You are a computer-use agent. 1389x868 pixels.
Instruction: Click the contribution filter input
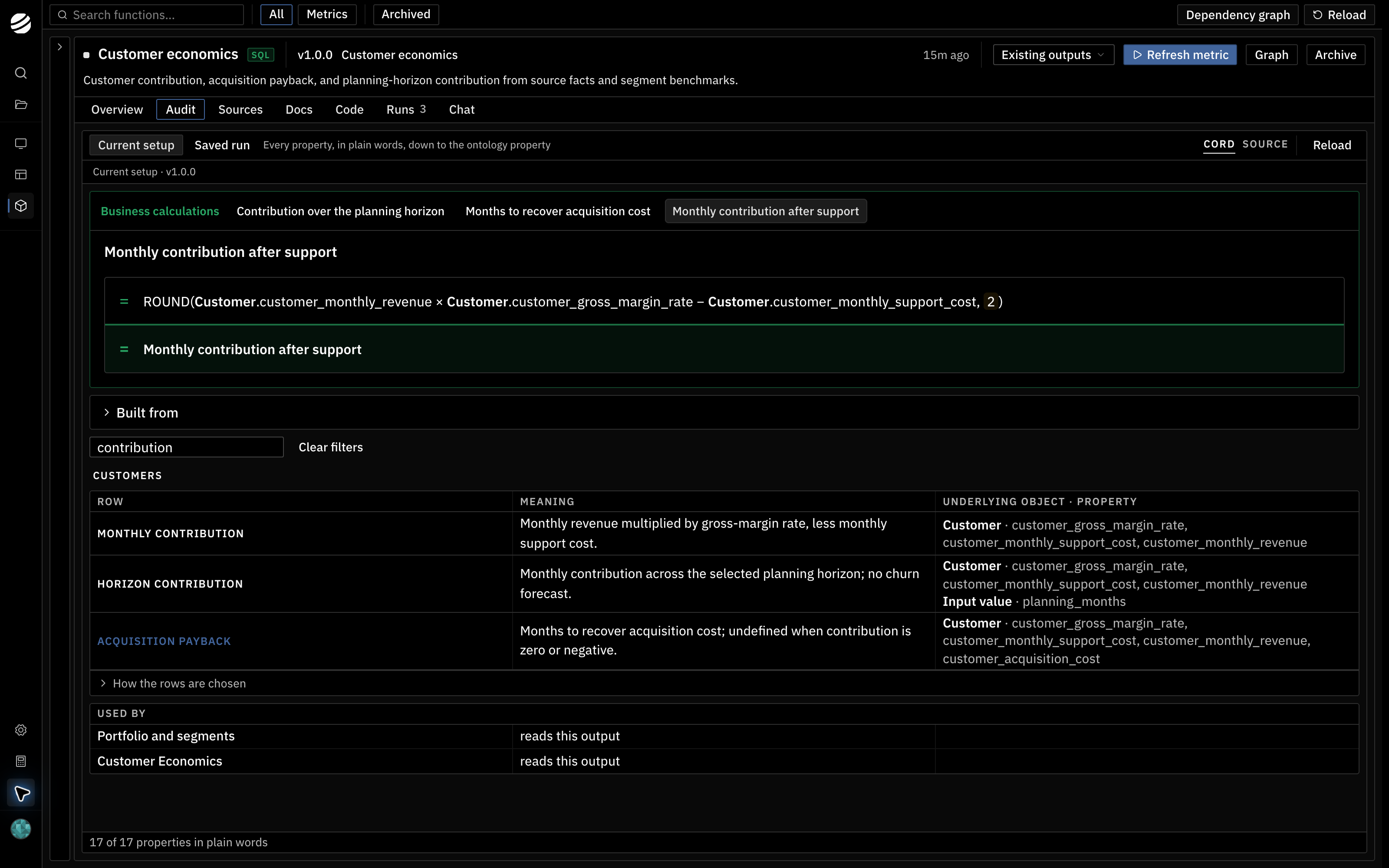tap(187, 447)
